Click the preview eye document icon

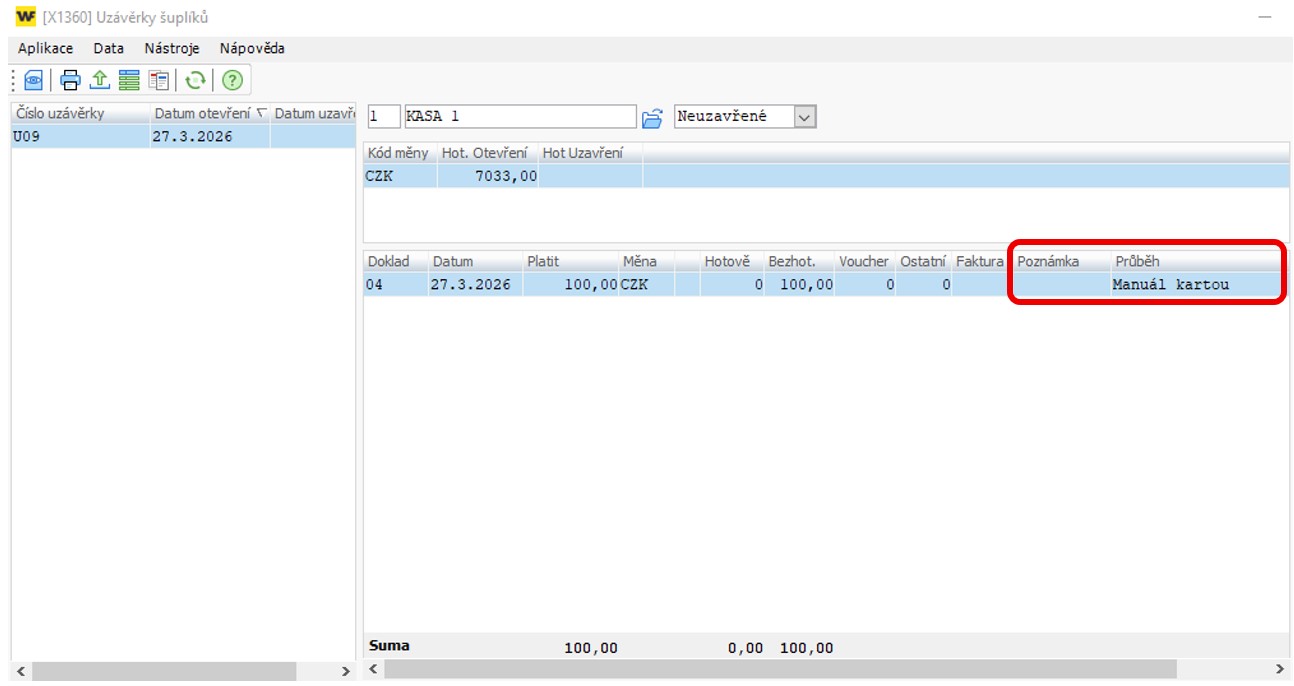click(x=34, y=80)
